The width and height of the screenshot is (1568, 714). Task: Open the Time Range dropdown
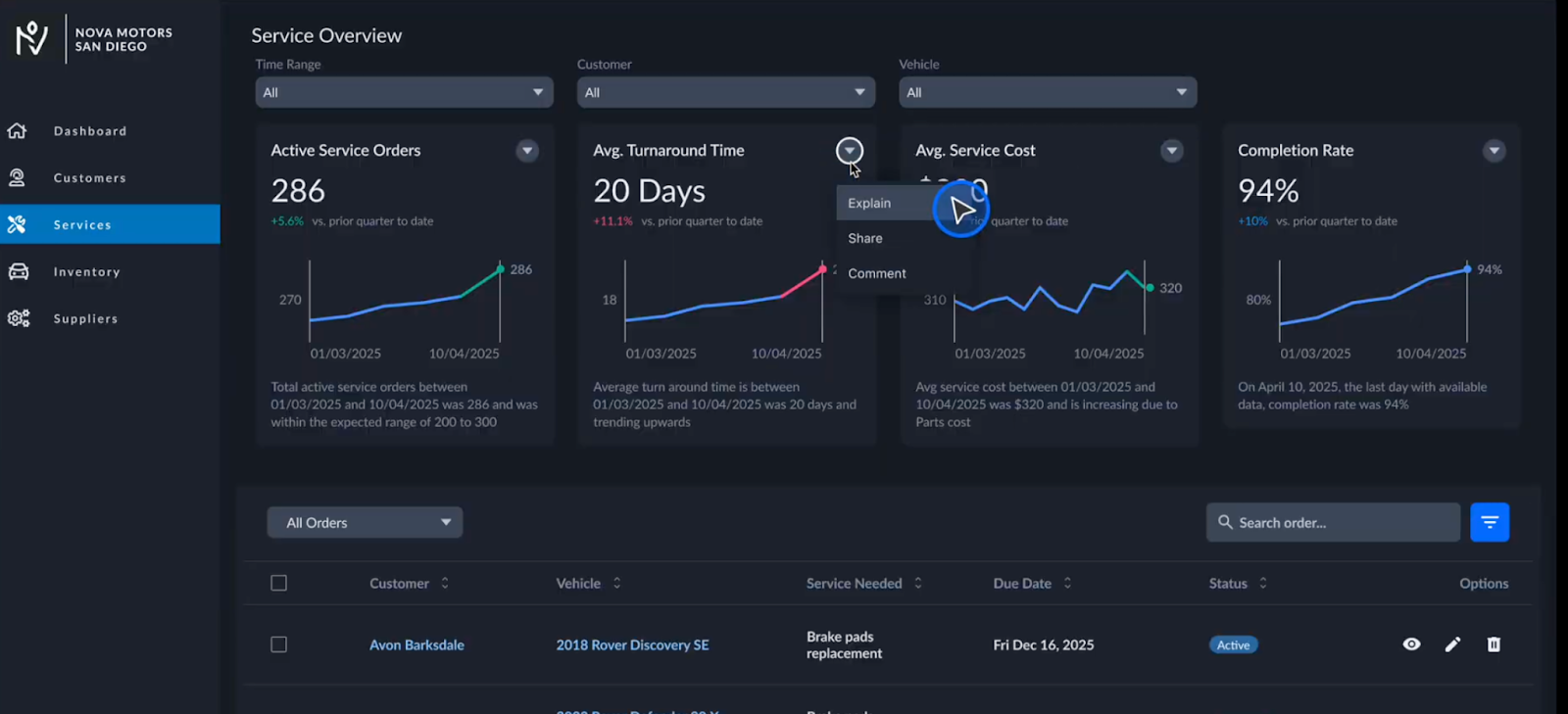click(x=404, y=92)
